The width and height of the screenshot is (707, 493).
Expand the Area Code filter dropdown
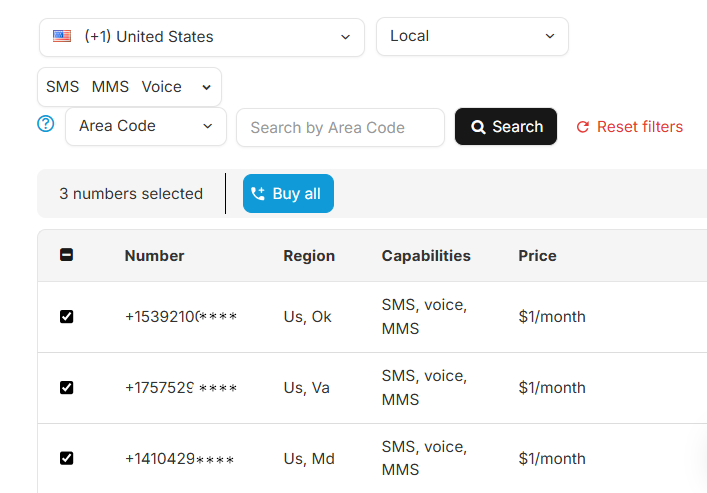[145, 126]
